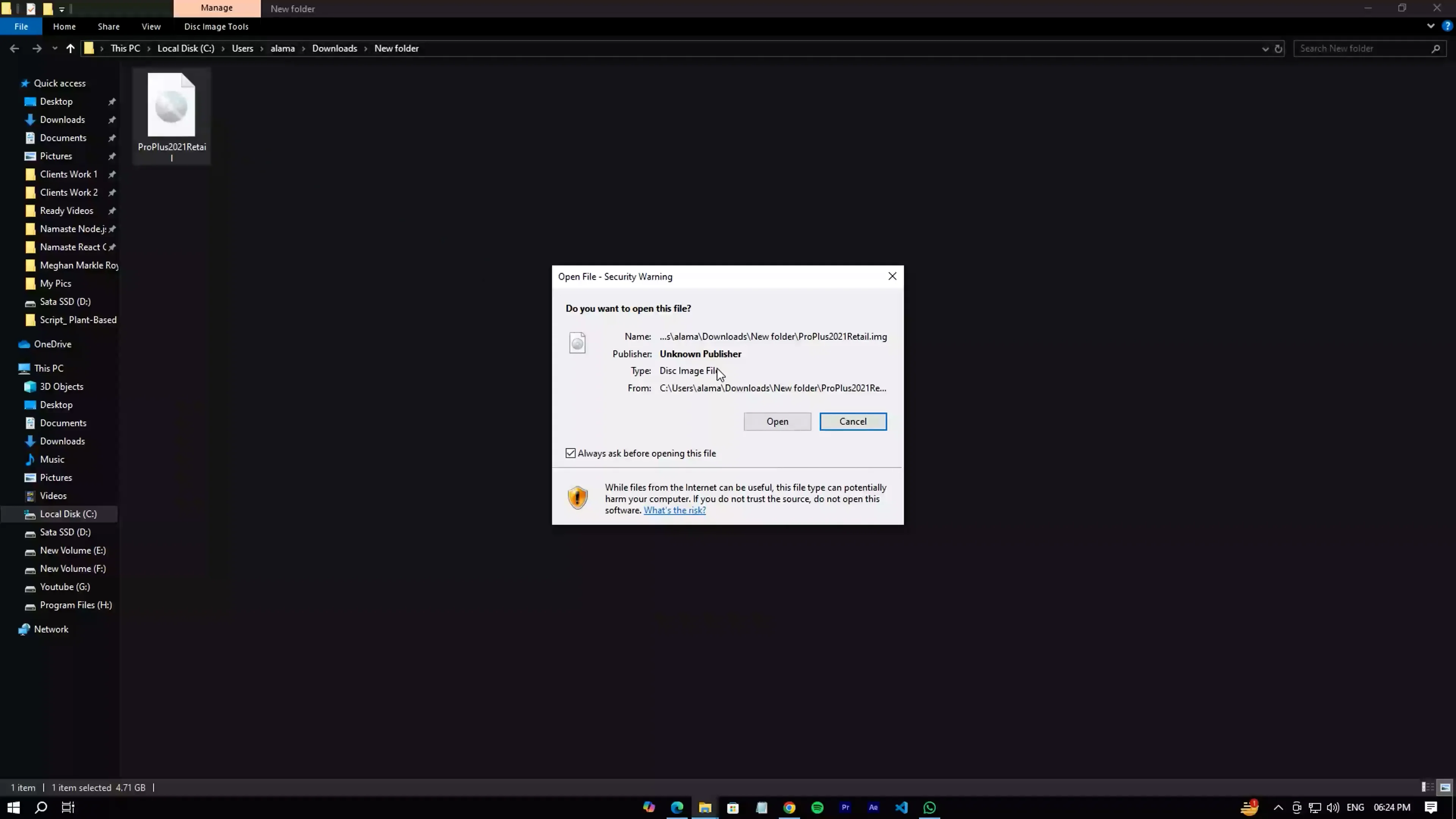Click the Up one level arrow icon
The width and height of the screenshot is (1456, 819).
[x=70, y=49]
